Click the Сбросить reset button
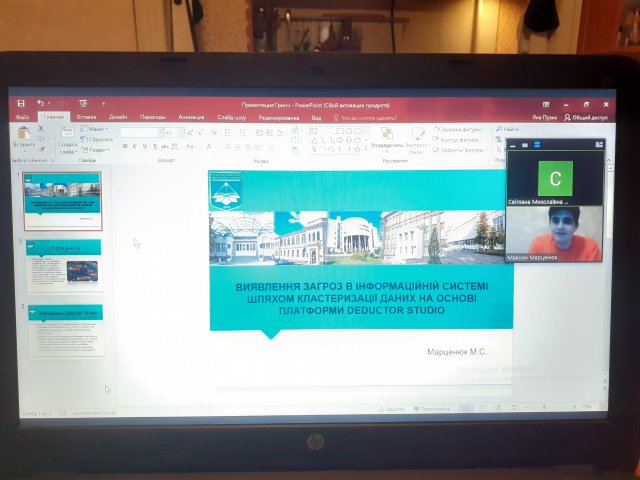 coord(99,140)
